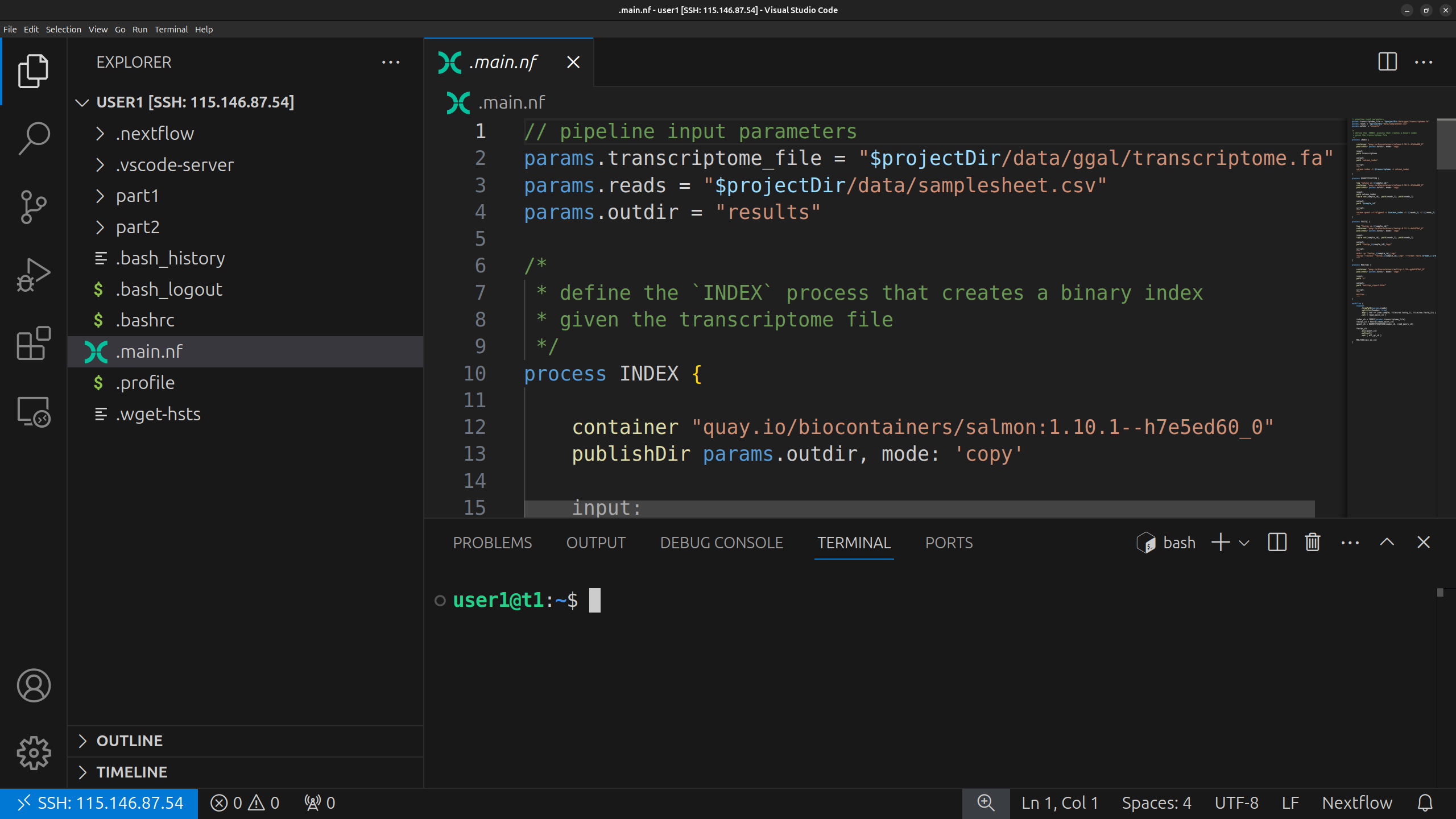1456x819 pixels.
Task: Click the SSH remote host indicator
Action: coord(100,803)
